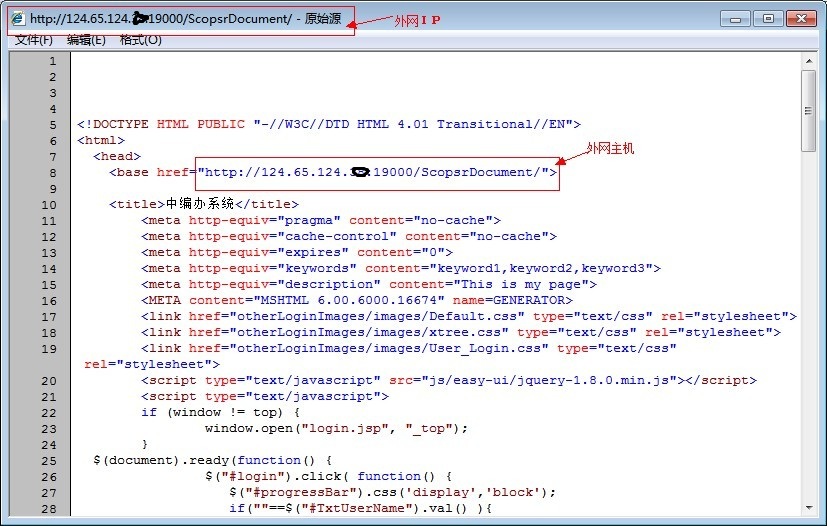This screenshot has width=827, height=526.
Task: Click the DOCTYPE declaration on line 5
Action: (x=329, y=125)
